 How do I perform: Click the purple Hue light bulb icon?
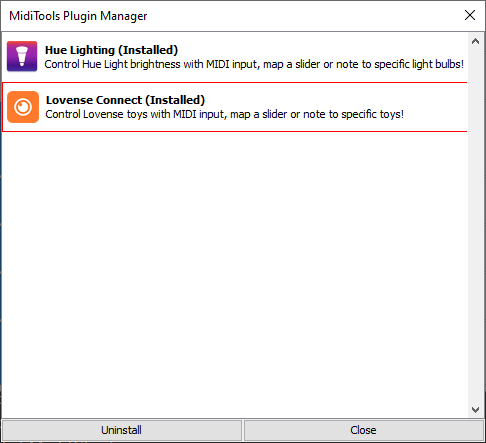point(22,56)
